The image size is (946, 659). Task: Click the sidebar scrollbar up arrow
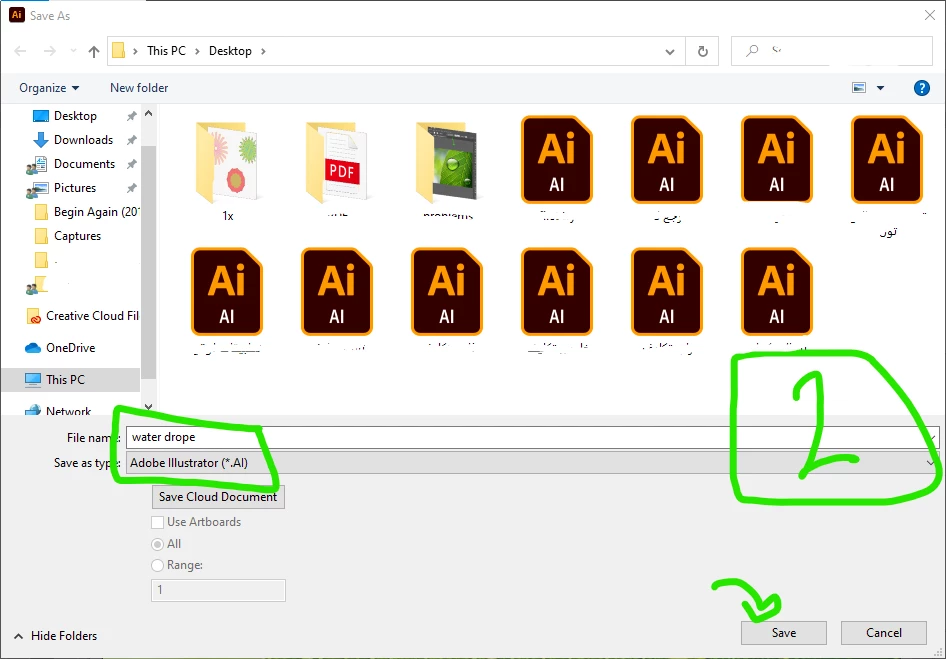click(148, 113)
